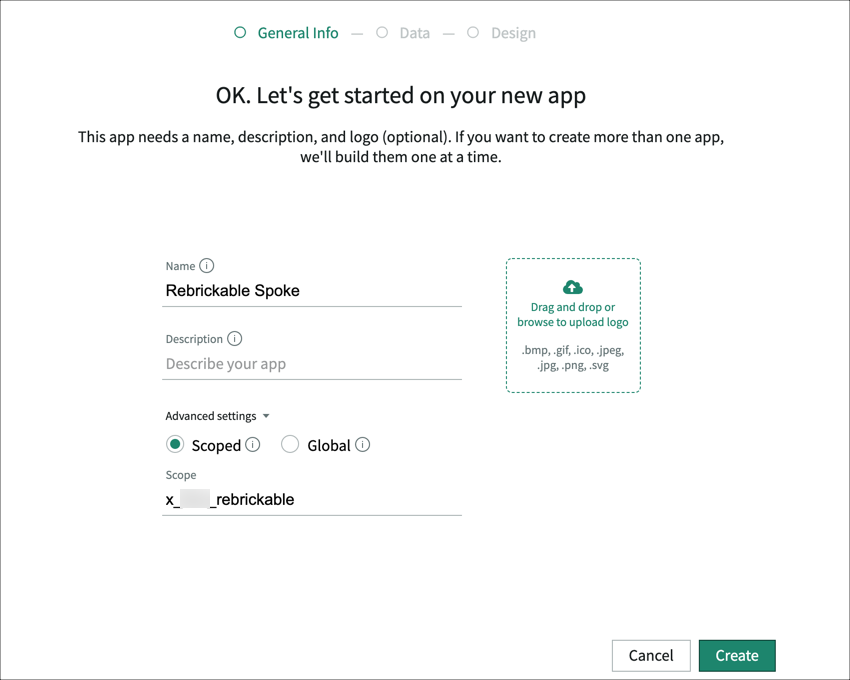Screen dimensions: 850x680
Task: Collapse the Advanced settings section
Action: coord(266,416)
